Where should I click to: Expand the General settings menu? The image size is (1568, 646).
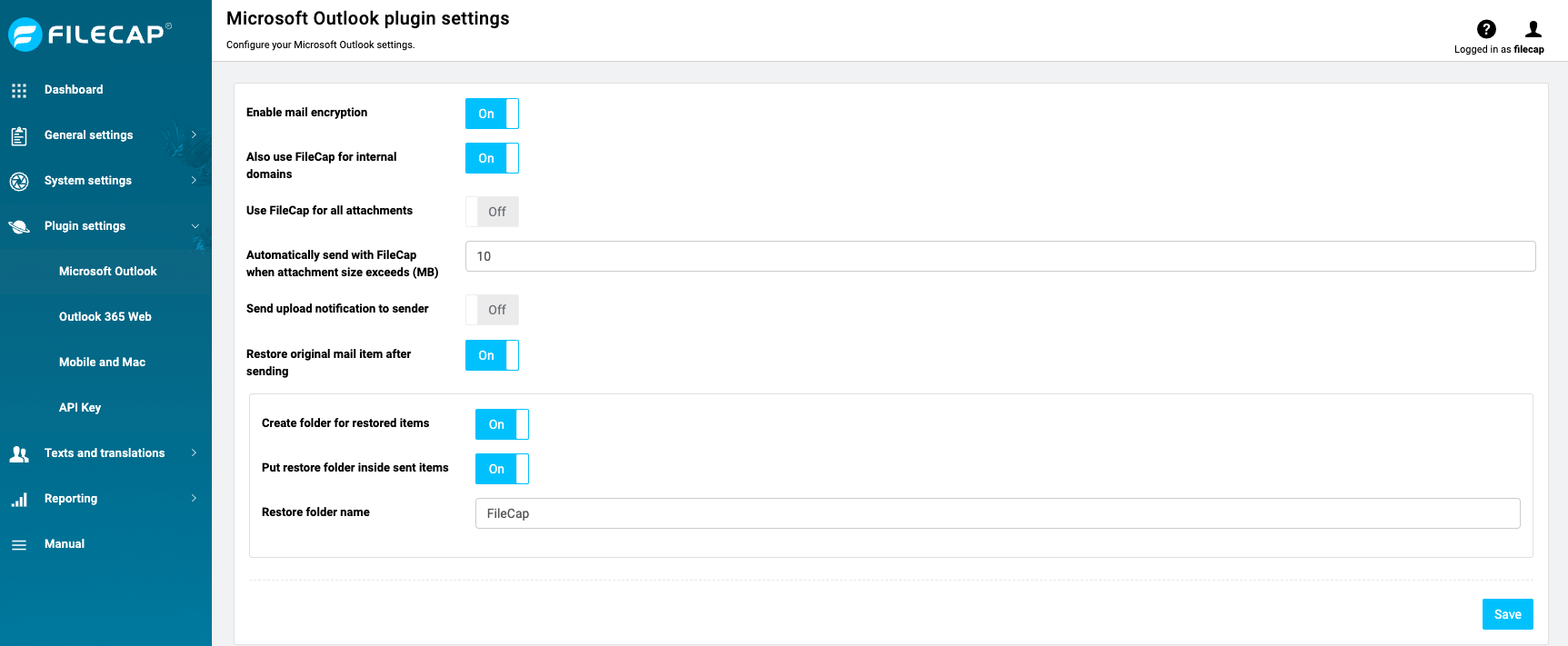[x=193, y=134]
